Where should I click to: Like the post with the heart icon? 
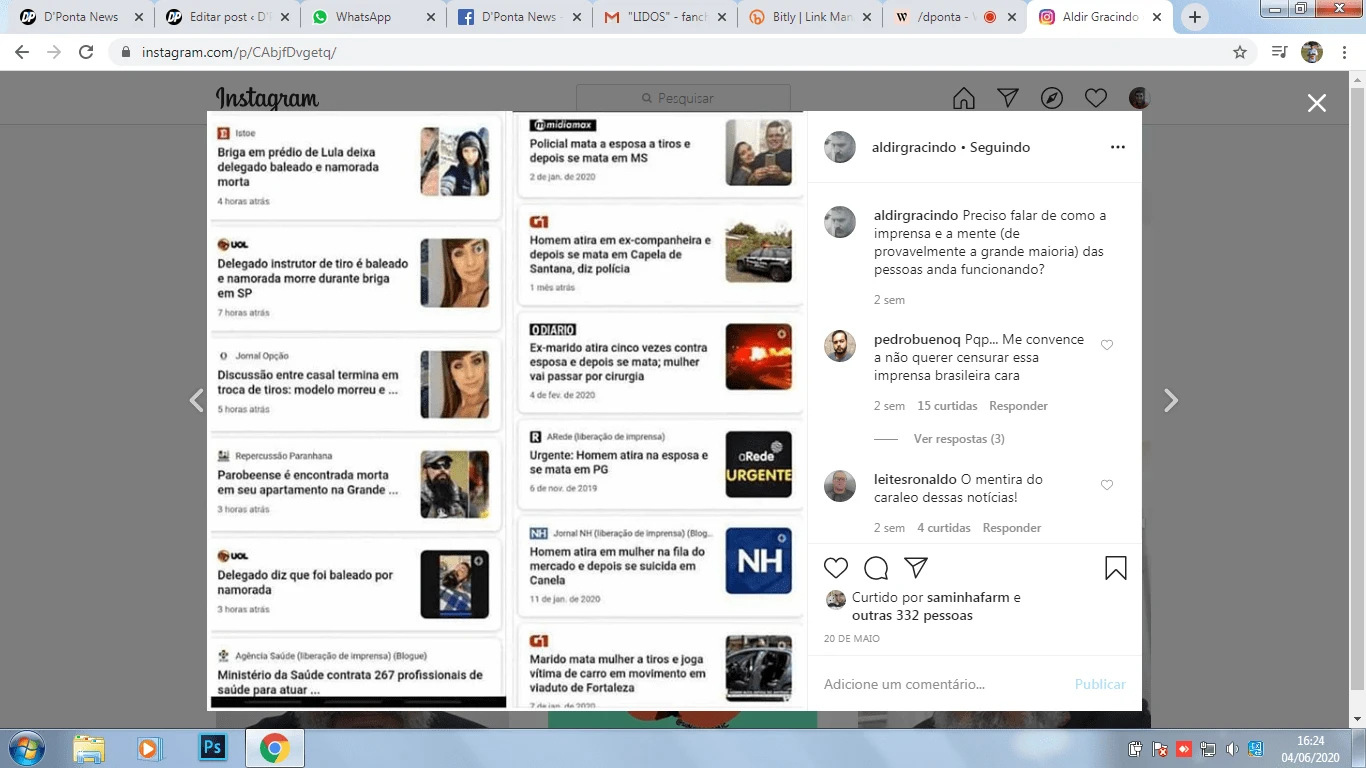(x=836, y=568)
